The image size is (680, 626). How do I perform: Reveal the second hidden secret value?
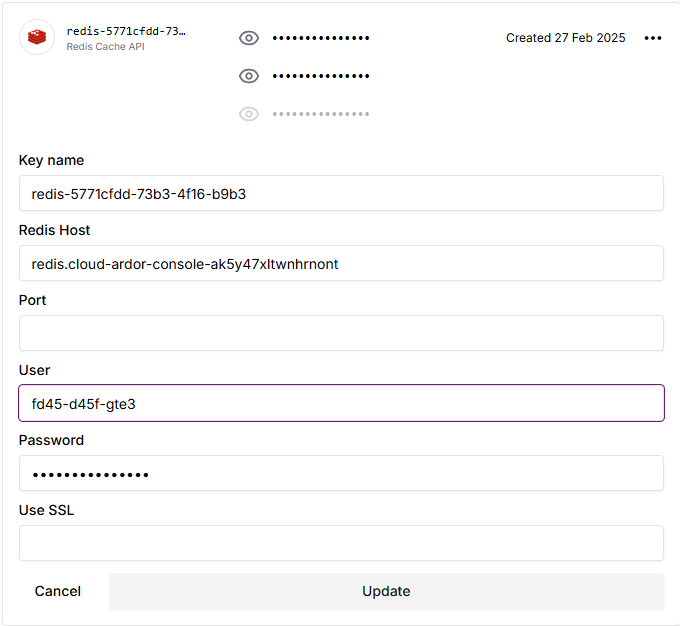[249, 76]
